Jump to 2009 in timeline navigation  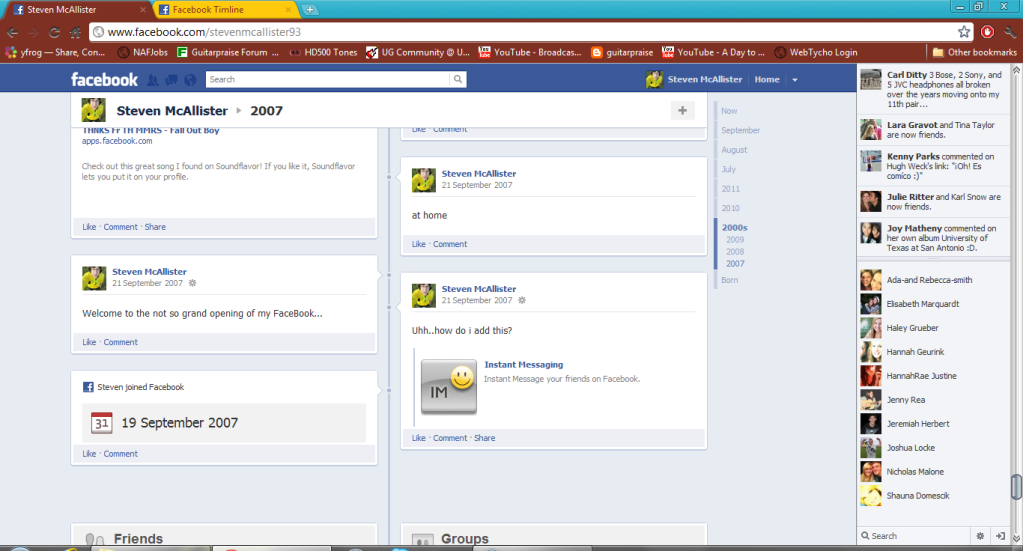pos(735,240)
